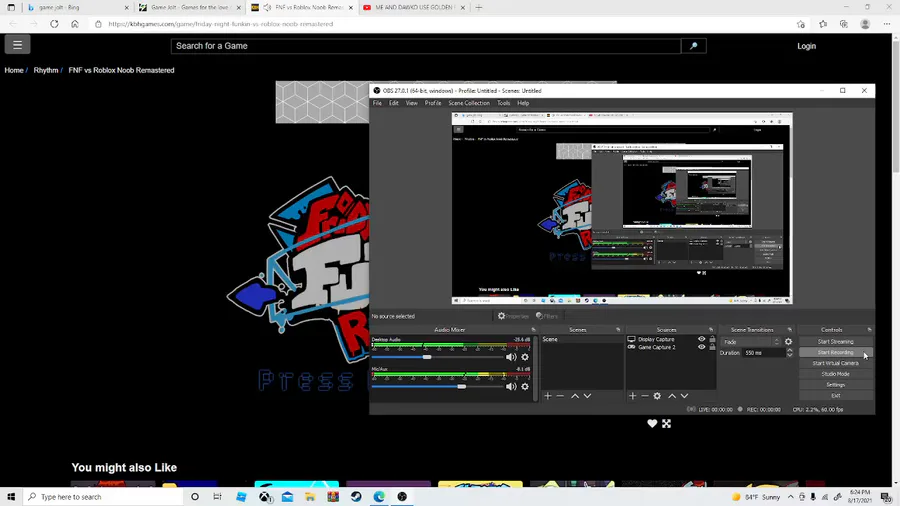Click OBS Exit button
Image resolution: width=900 pixels, height=506 pixels.
click(835, 396)
